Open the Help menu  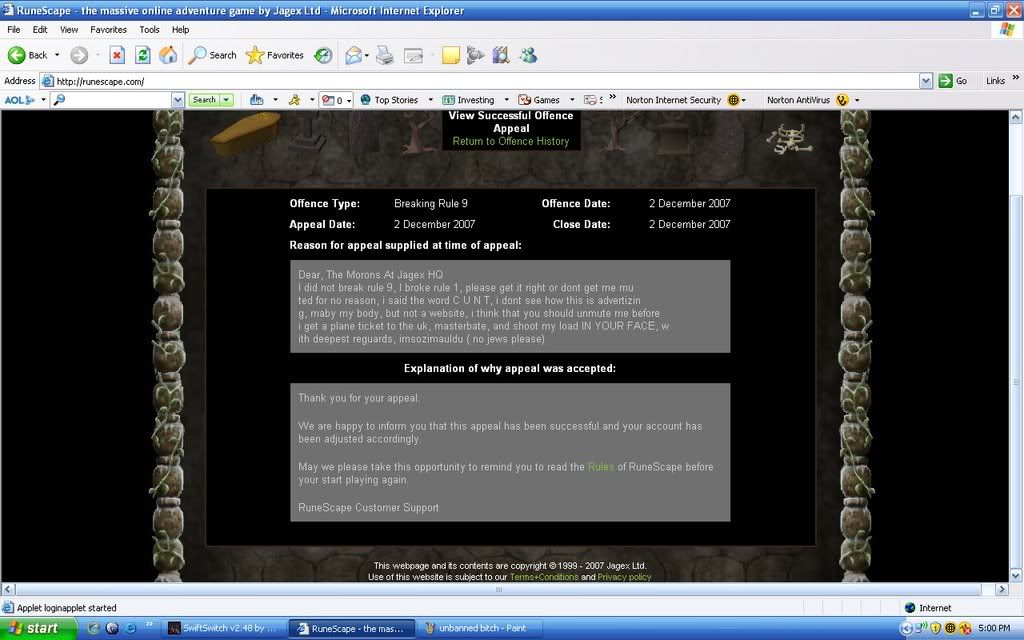(x=180, y=29)
